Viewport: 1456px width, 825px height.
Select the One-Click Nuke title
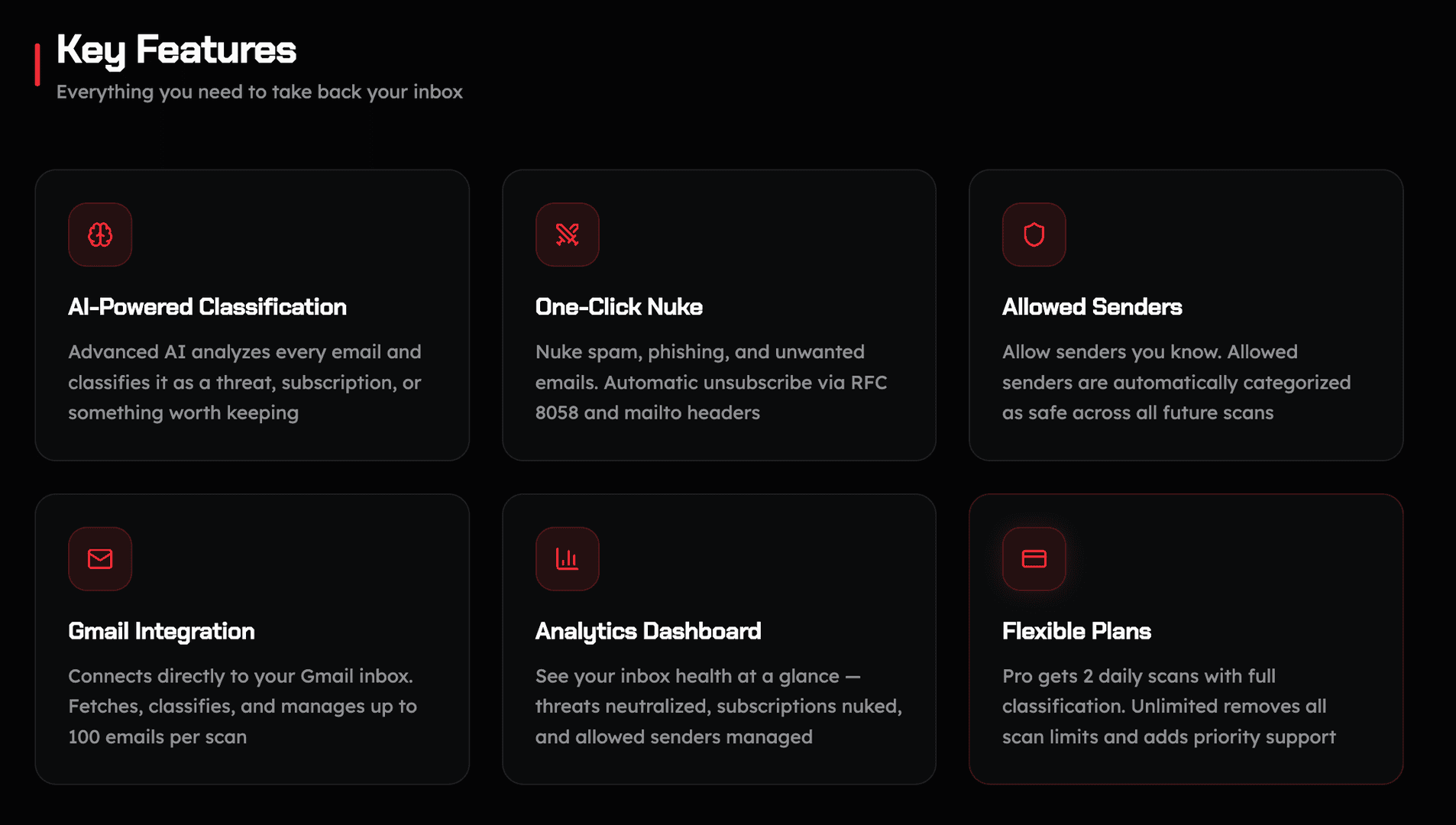click(619, 307)
